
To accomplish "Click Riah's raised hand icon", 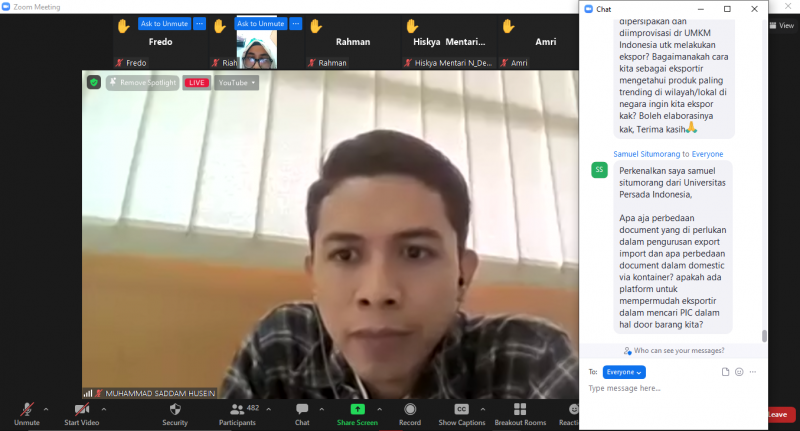I will coord(220,26).
